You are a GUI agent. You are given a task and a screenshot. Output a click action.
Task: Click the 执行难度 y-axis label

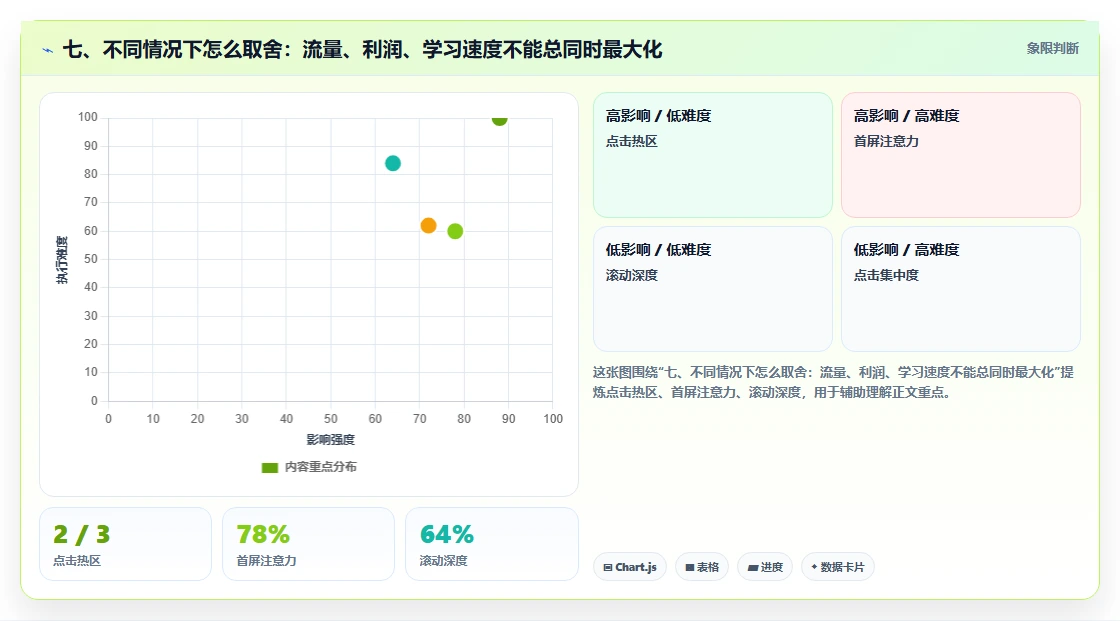point(62,259)
